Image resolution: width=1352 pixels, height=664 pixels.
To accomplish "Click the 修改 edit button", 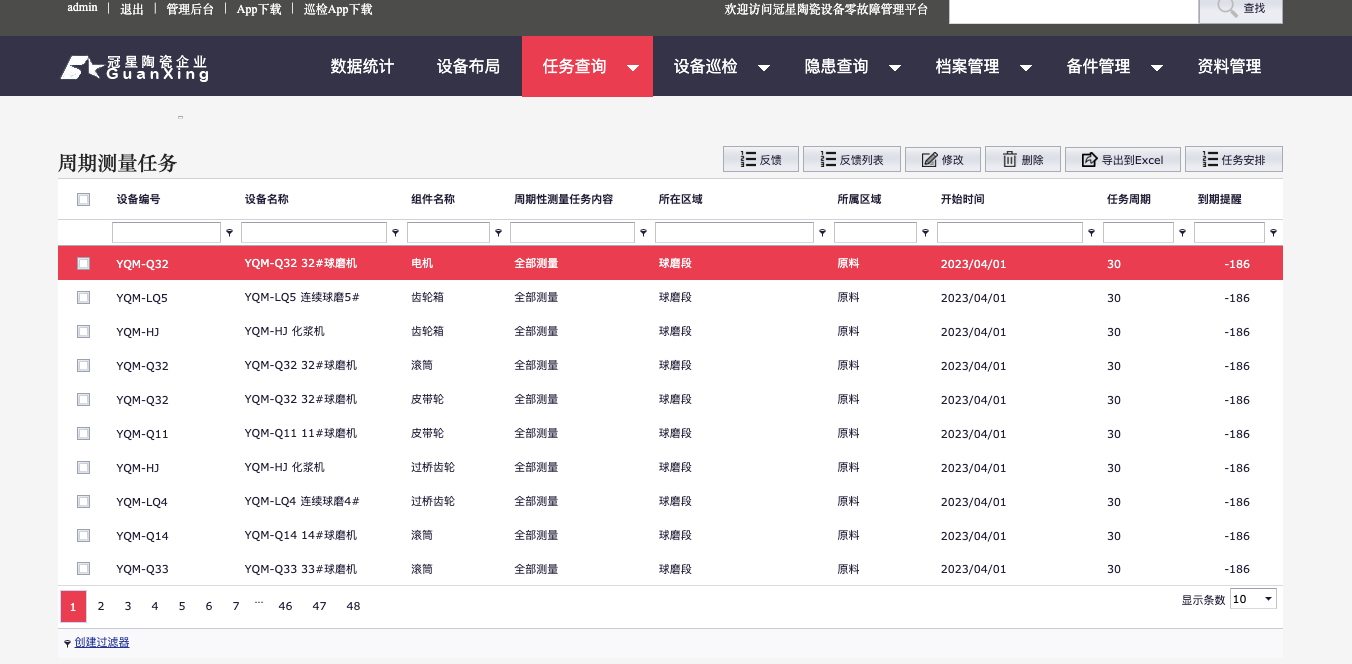I will pos(943,159).
